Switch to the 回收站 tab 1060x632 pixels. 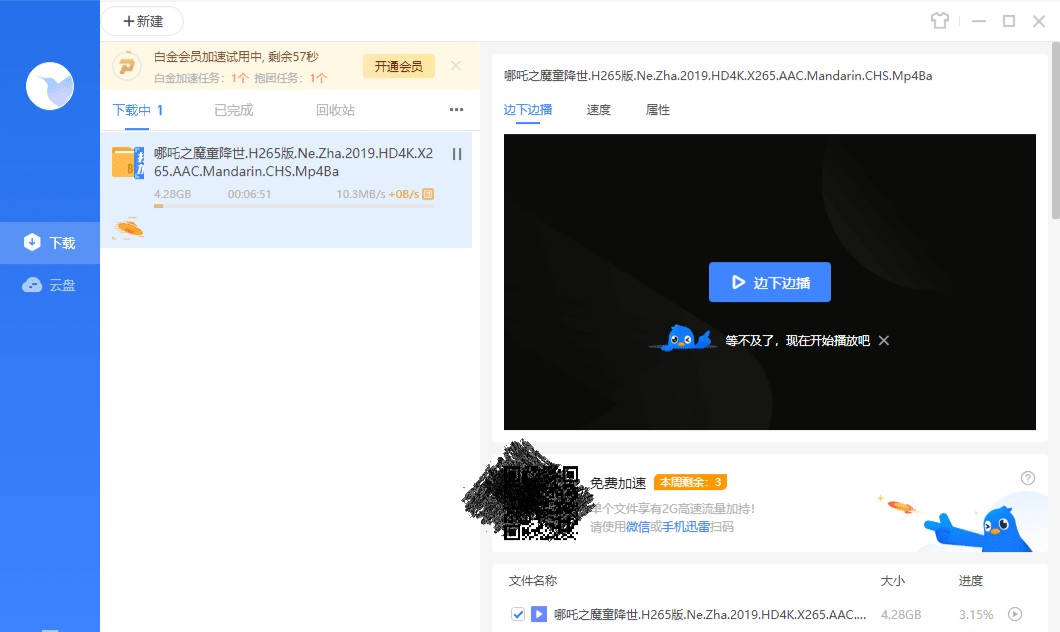pyautogui.click(x=335, y=110)
